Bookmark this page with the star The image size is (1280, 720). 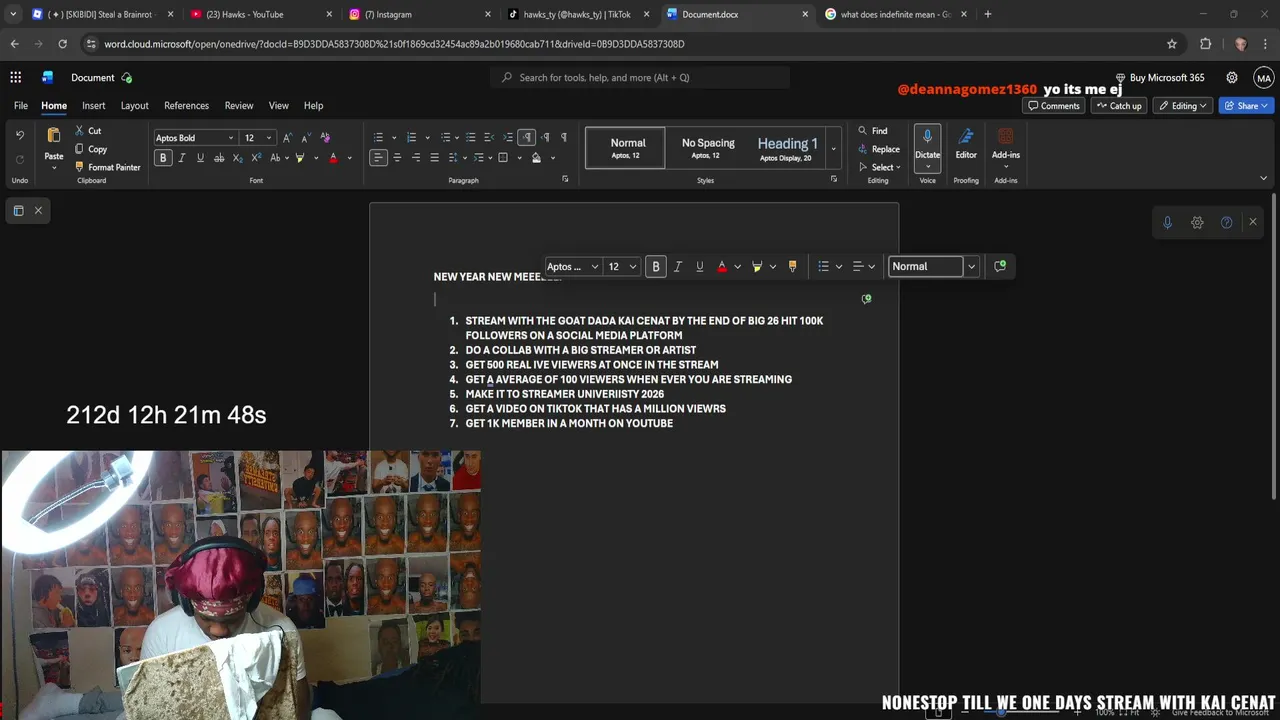[1172, 44]
